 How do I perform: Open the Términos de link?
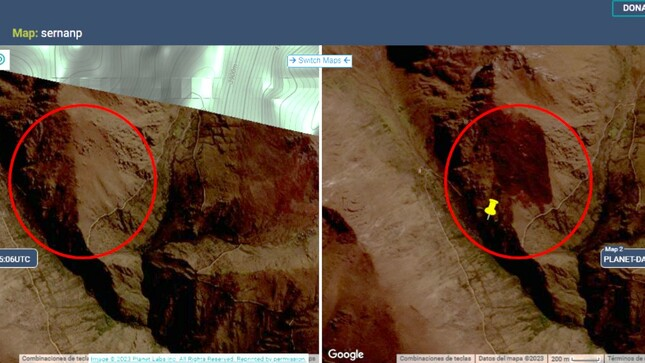tap(625, 358)
